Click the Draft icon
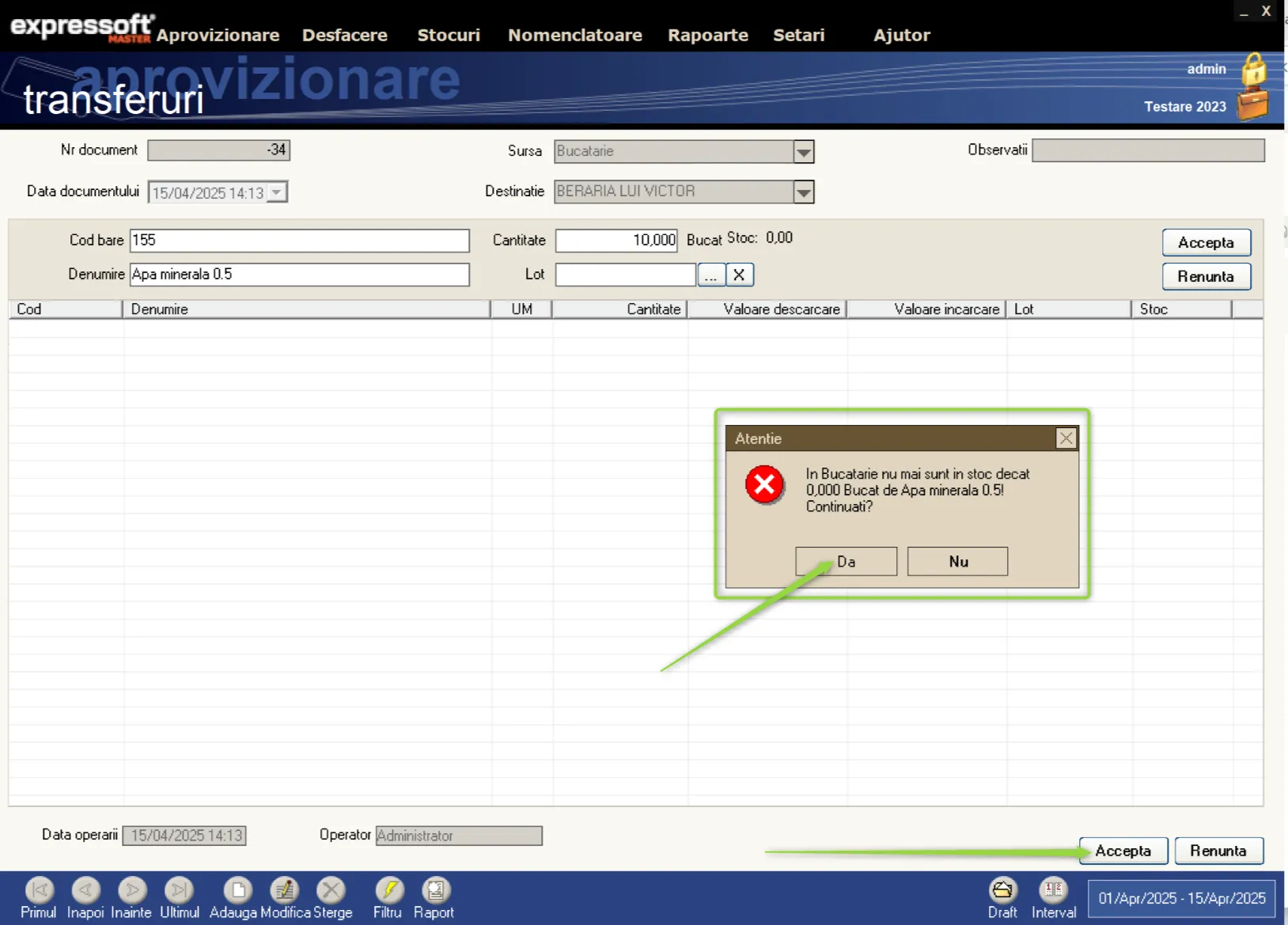The image size is (1288, 925). (1002, 890)
